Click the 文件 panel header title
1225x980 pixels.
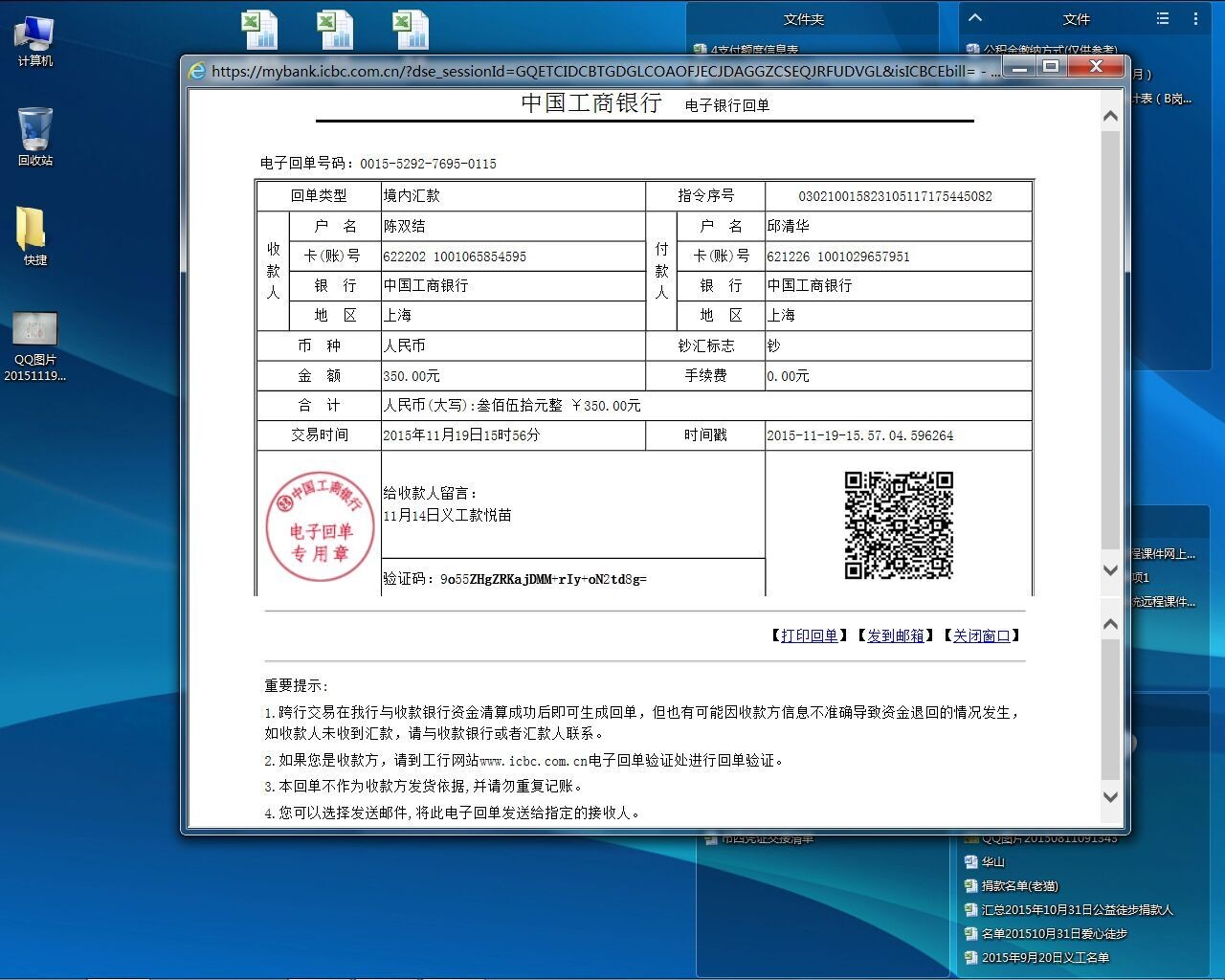tap(1077, 19)
